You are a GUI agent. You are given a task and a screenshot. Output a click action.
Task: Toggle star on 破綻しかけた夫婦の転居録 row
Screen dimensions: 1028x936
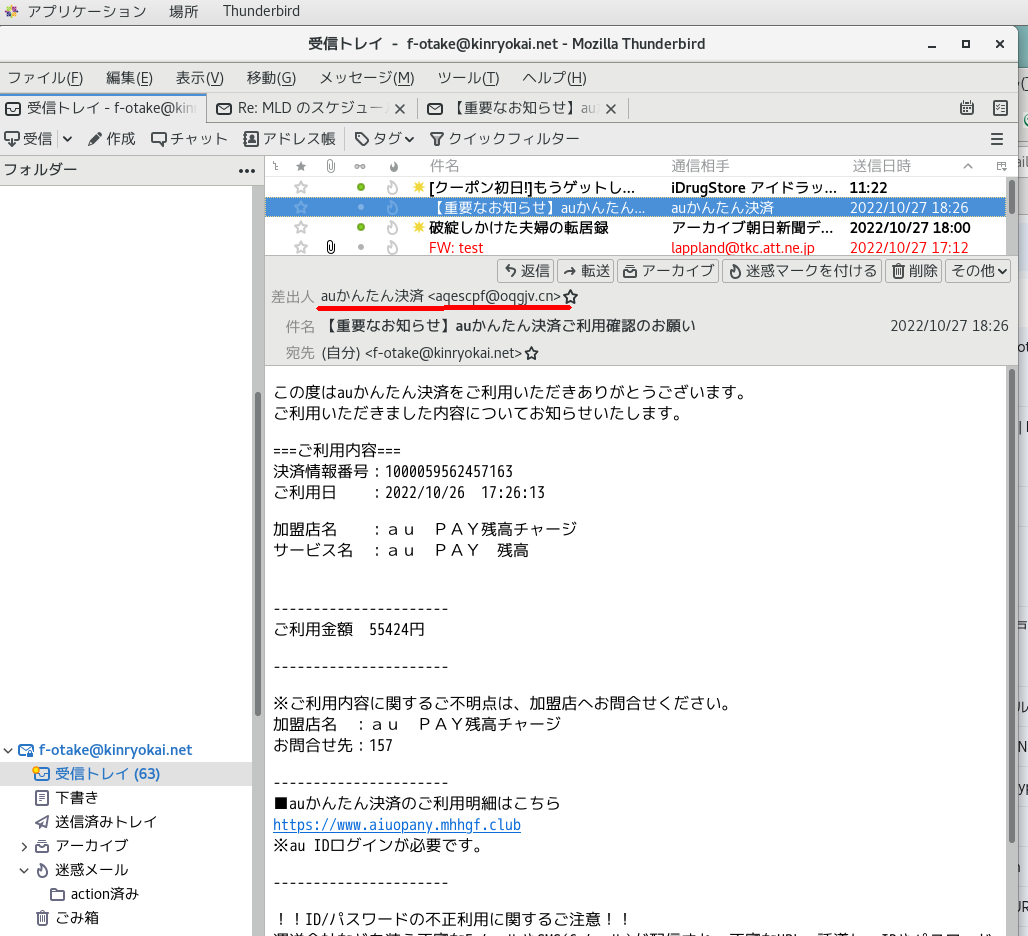(301, 227)
